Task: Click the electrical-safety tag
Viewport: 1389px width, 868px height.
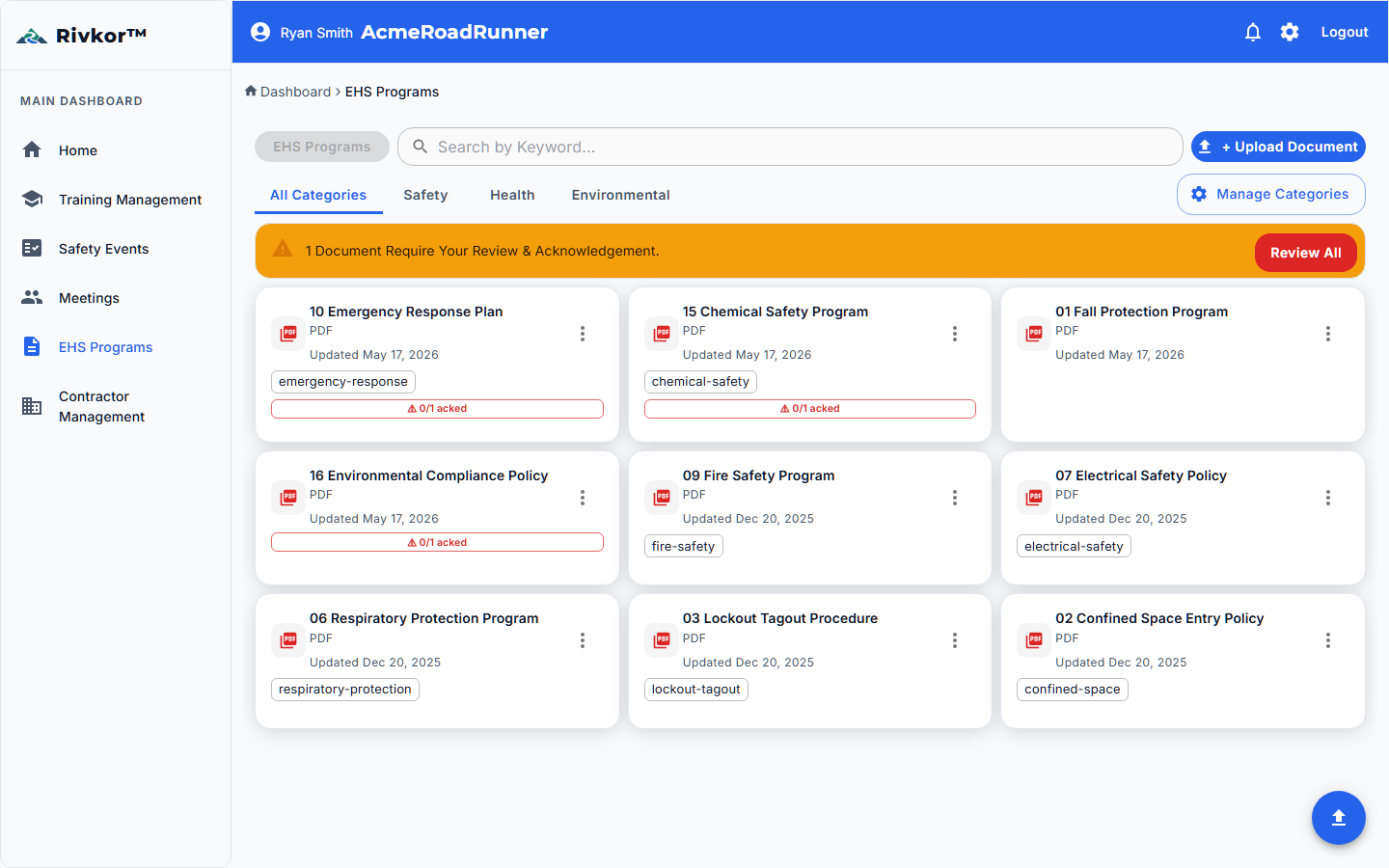Action: tap(1074, 546)
